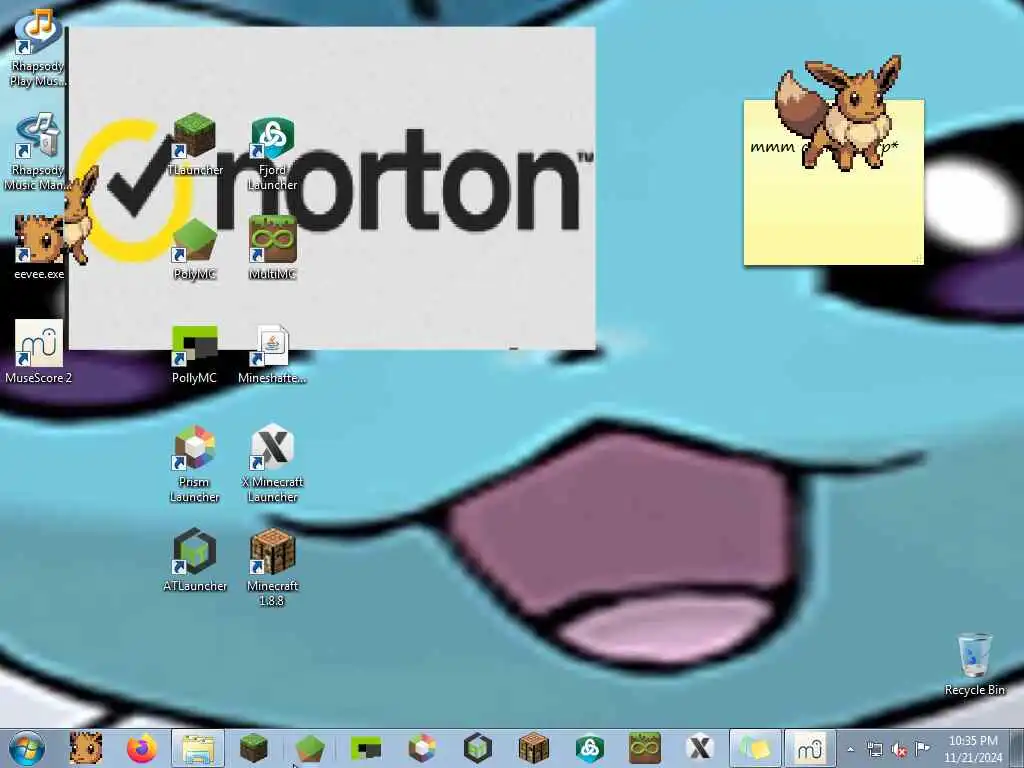Click the PollyMC taskbar icon

(x=366, y=748)
